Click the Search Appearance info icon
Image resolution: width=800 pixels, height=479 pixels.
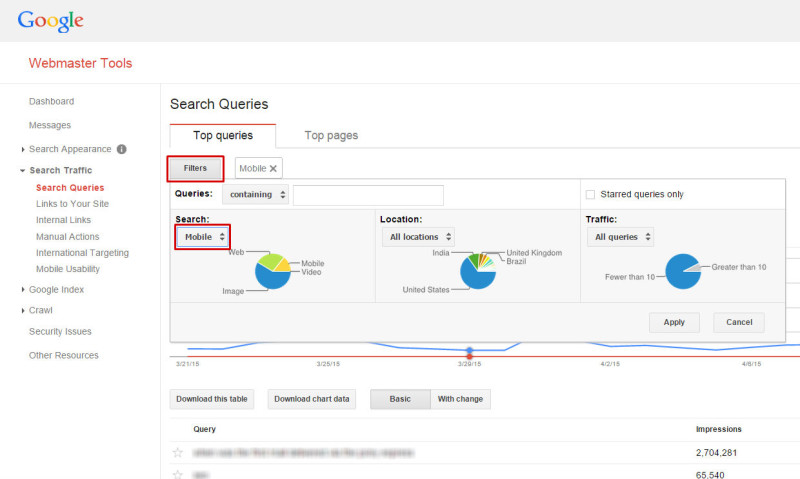(121, 149)
